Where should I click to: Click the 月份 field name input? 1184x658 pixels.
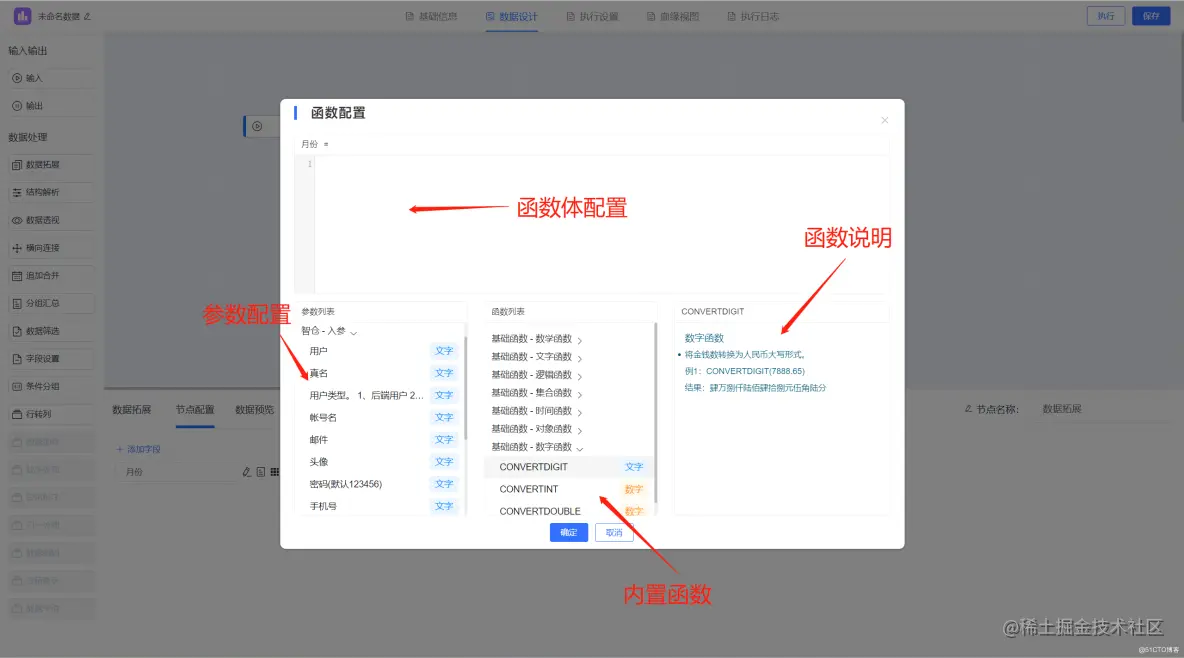(177, 471)
